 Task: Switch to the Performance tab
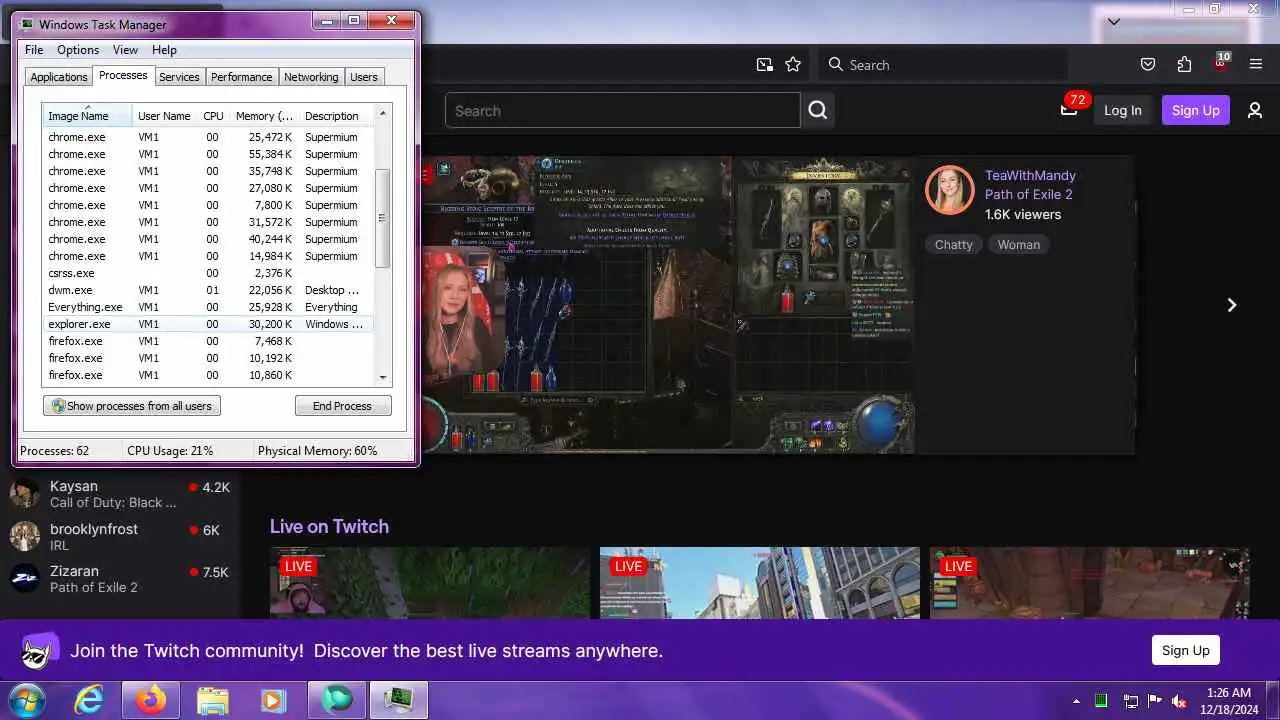[241, 77]
